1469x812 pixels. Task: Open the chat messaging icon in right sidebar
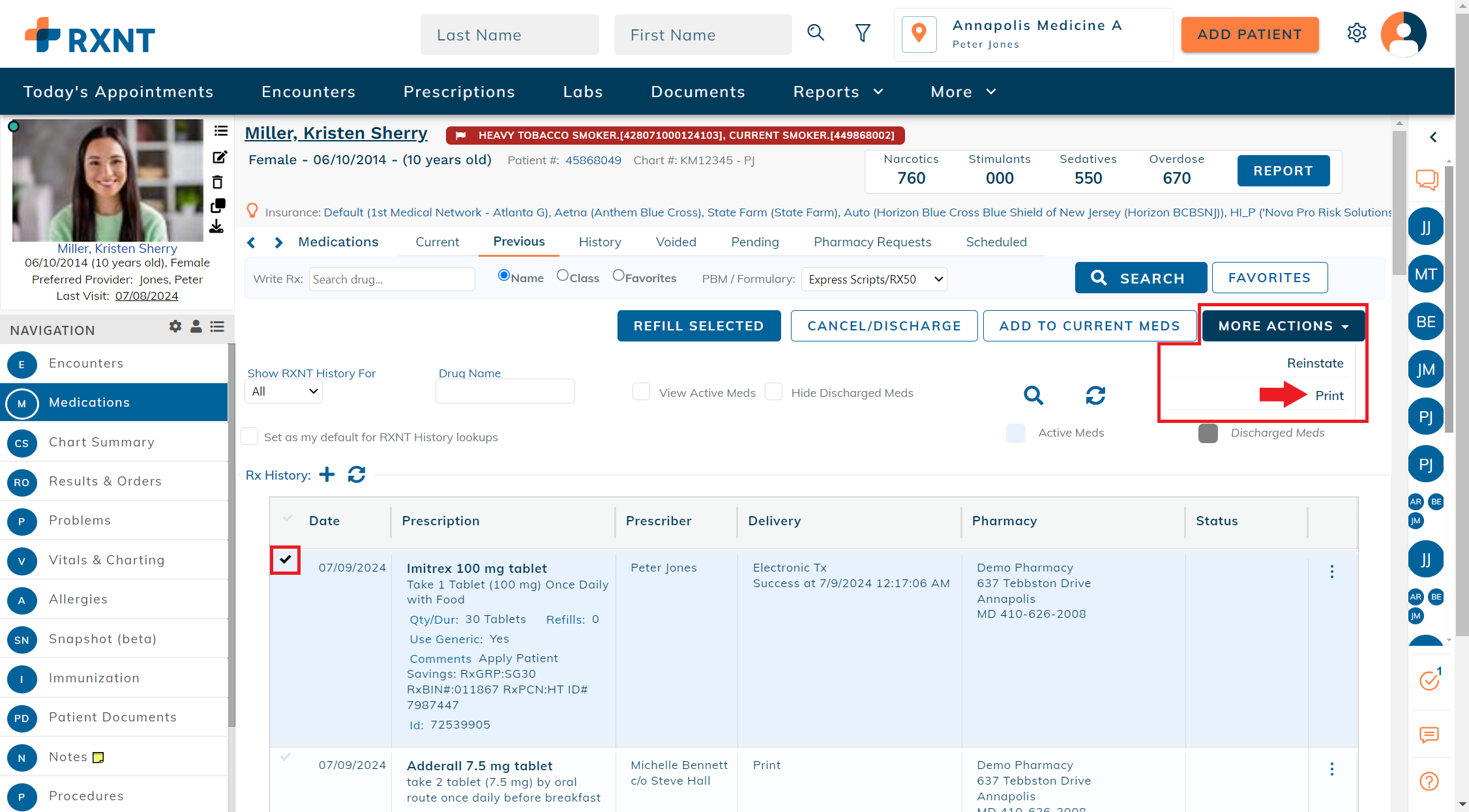click(1427, 180)
